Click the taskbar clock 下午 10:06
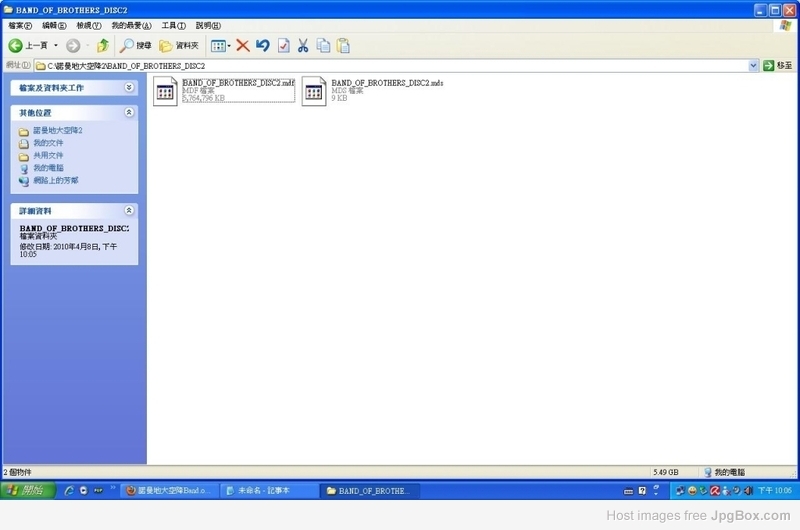The image size is (800, 530). [x=774, y=491]
